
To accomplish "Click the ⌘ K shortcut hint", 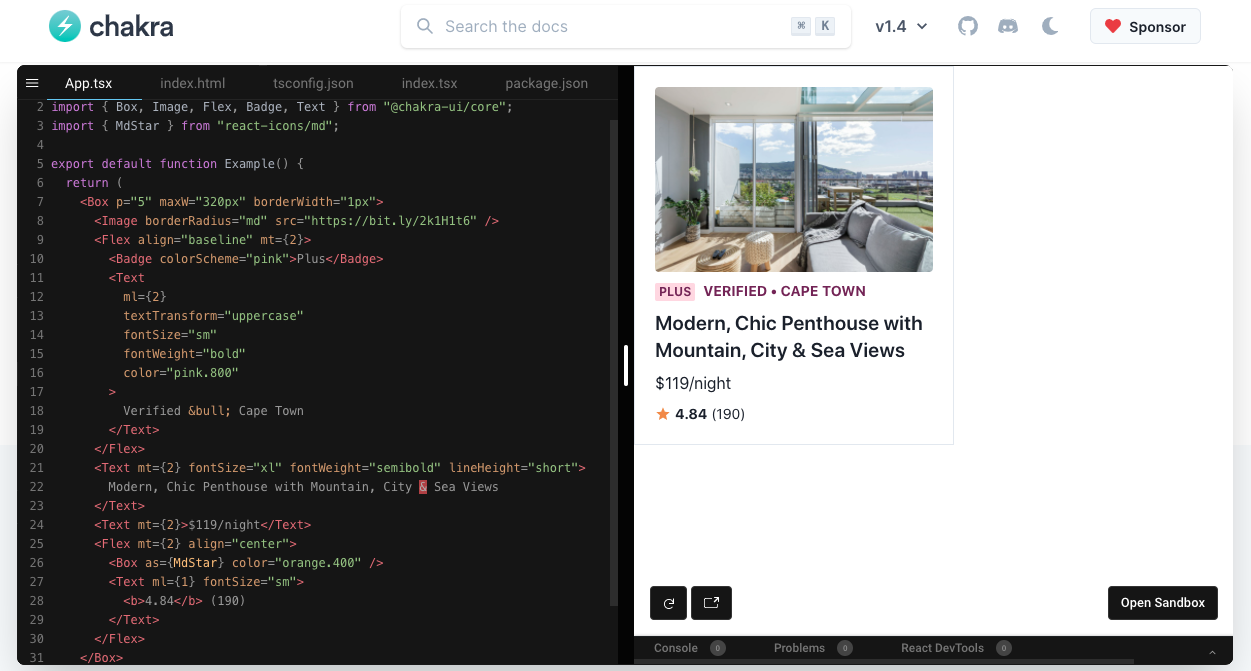I will (813, 27).
